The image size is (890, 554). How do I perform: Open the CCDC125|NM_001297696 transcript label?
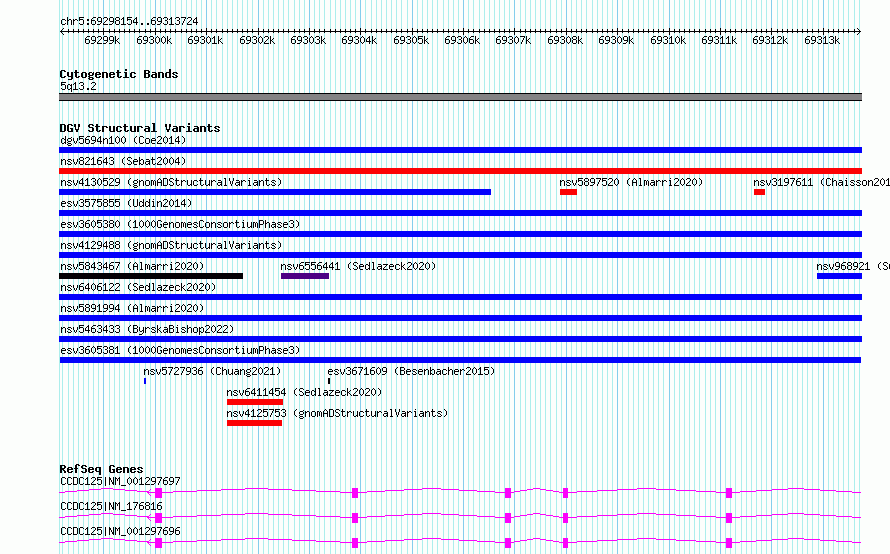tap(120, 531)
